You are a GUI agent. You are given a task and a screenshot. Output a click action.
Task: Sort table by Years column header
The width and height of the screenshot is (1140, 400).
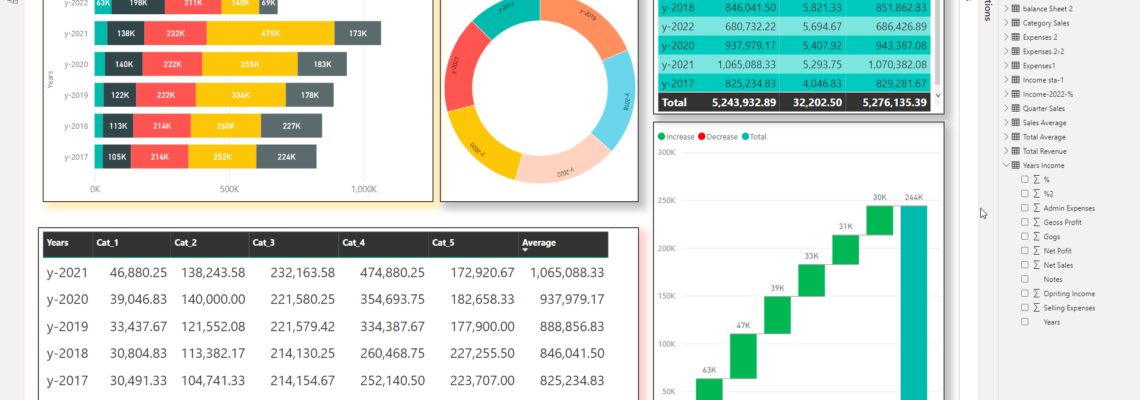(68, 244)
